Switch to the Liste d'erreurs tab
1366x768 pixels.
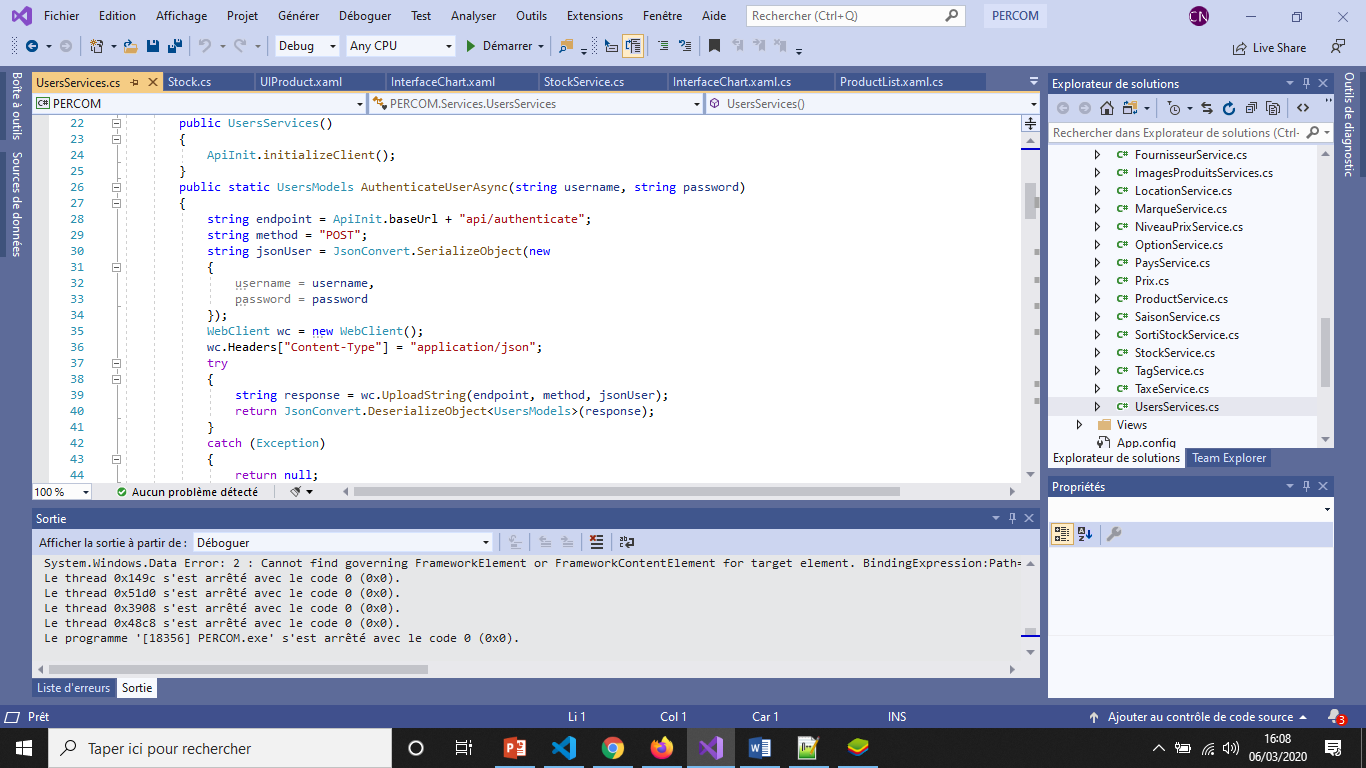pos(74,688)
